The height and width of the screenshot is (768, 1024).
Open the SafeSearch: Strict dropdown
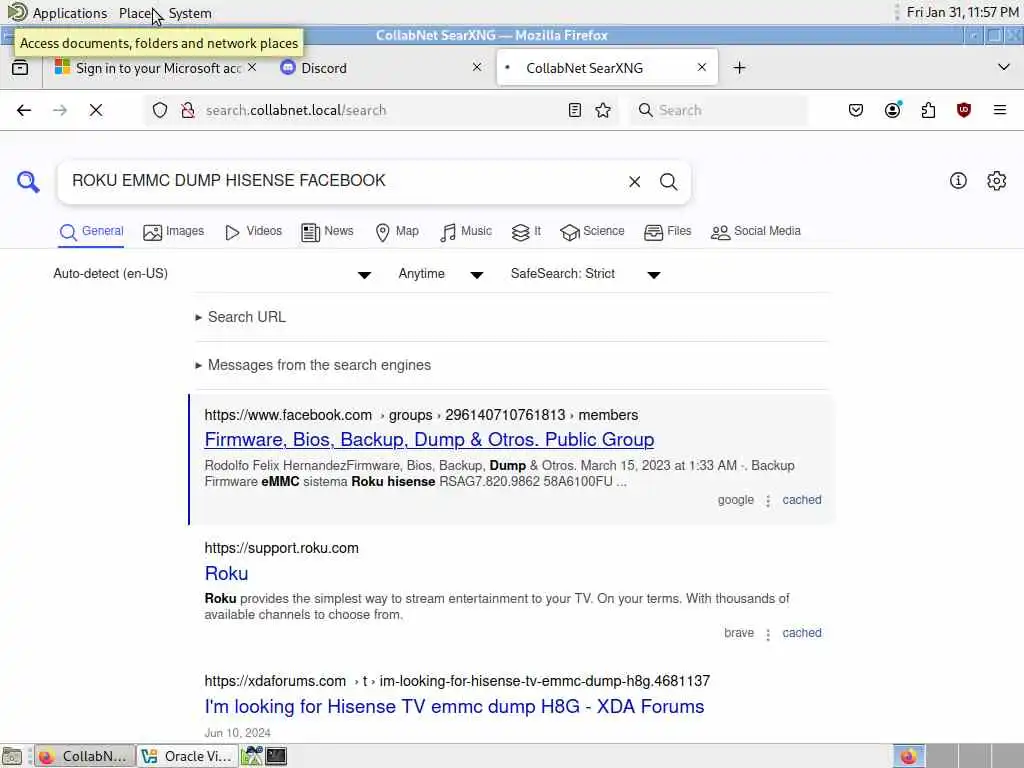click(x=586, y=274)
